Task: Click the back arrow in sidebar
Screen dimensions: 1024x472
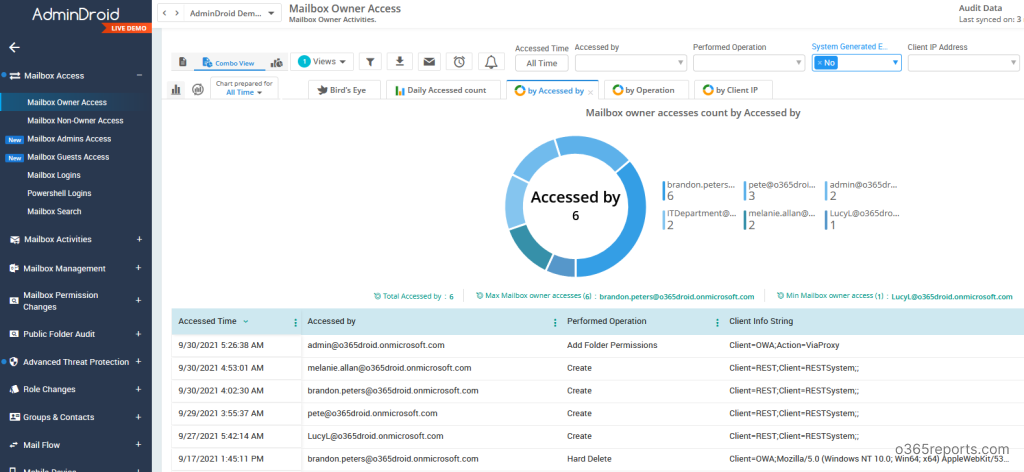Action: (14, 48)
